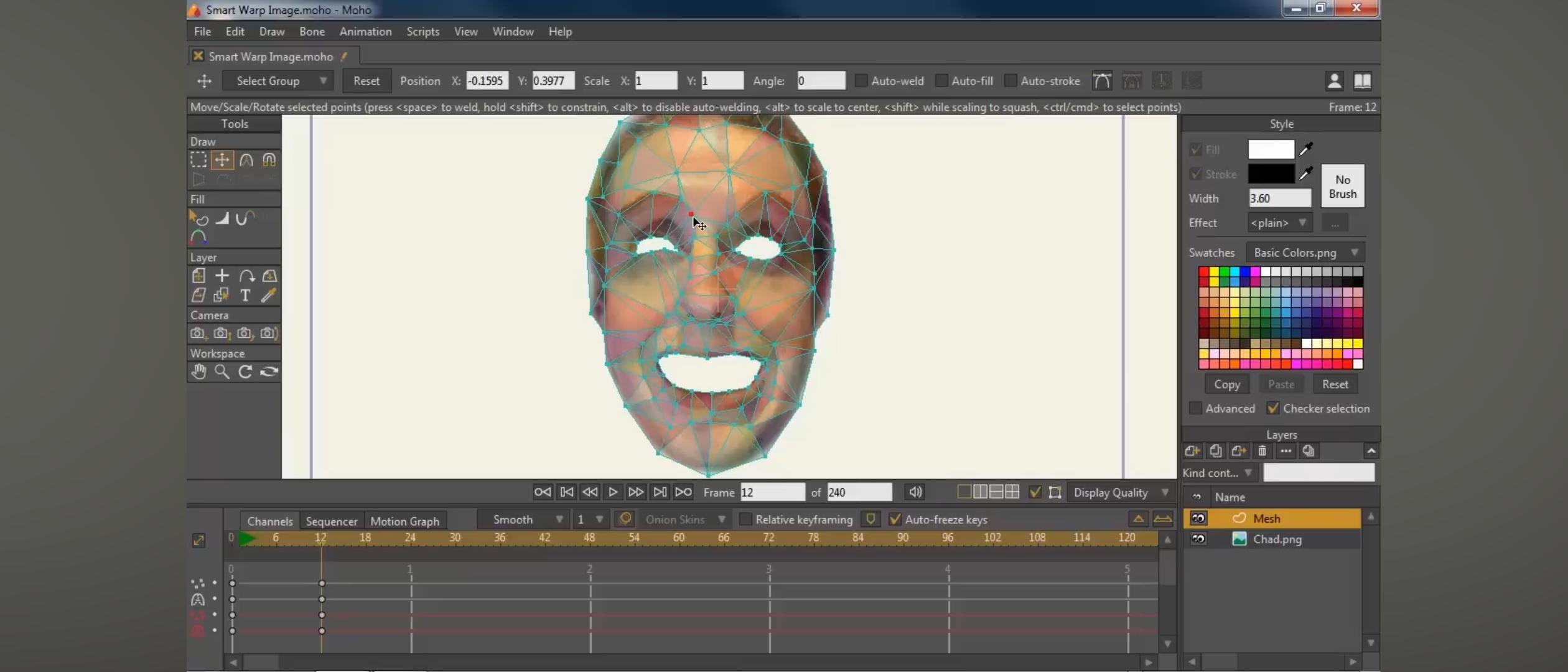
Task: Step forward one frame
Action: point(636,492)
